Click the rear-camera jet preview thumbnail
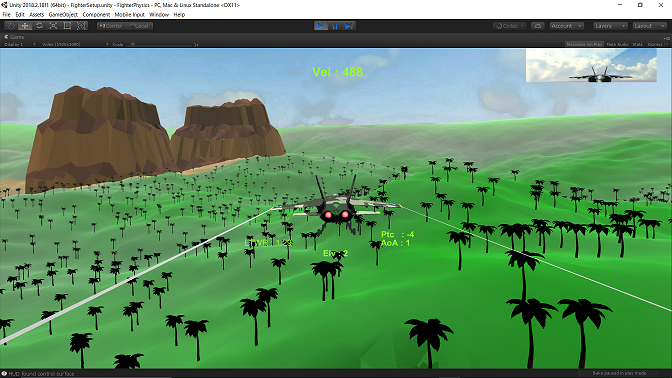672x378 pixels. tap(591, 65)
